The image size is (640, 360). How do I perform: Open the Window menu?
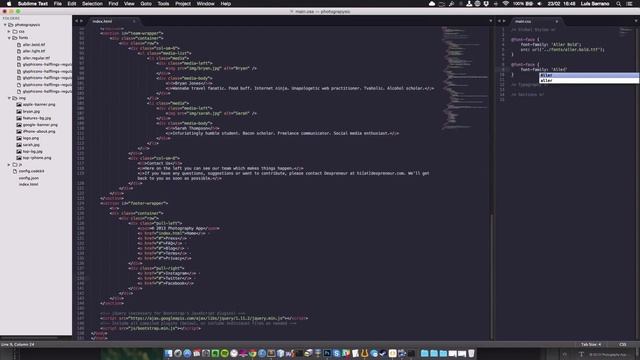click(x=205, y=4)
